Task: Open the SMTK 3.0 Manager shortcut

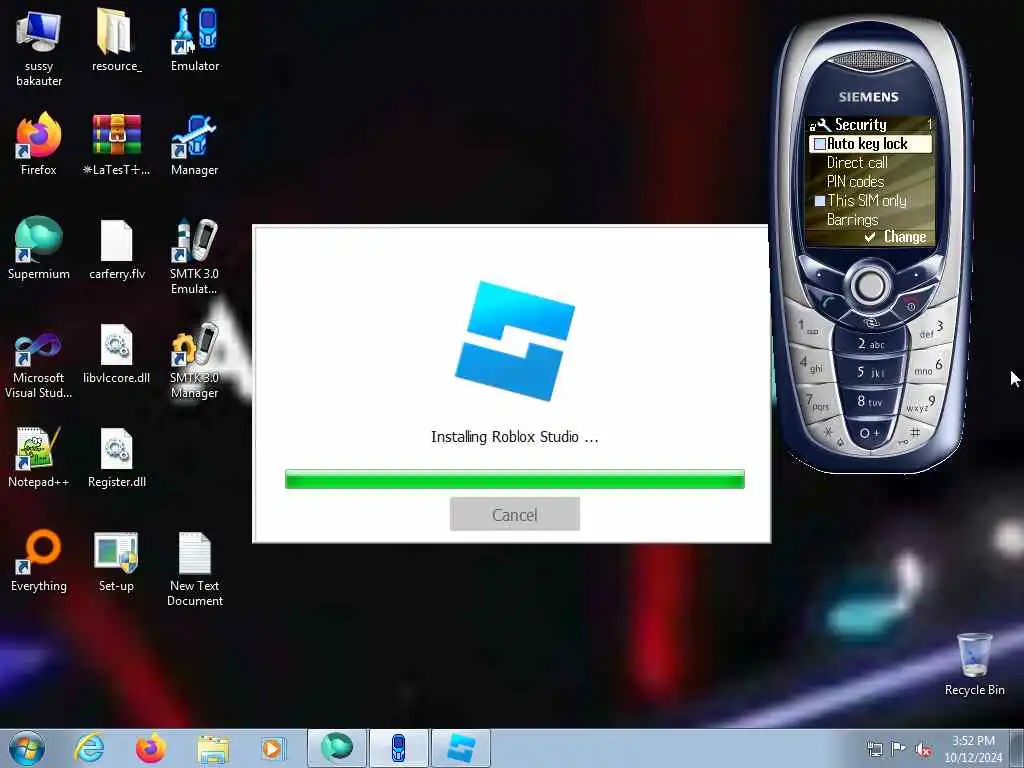Action: point(195,360)
